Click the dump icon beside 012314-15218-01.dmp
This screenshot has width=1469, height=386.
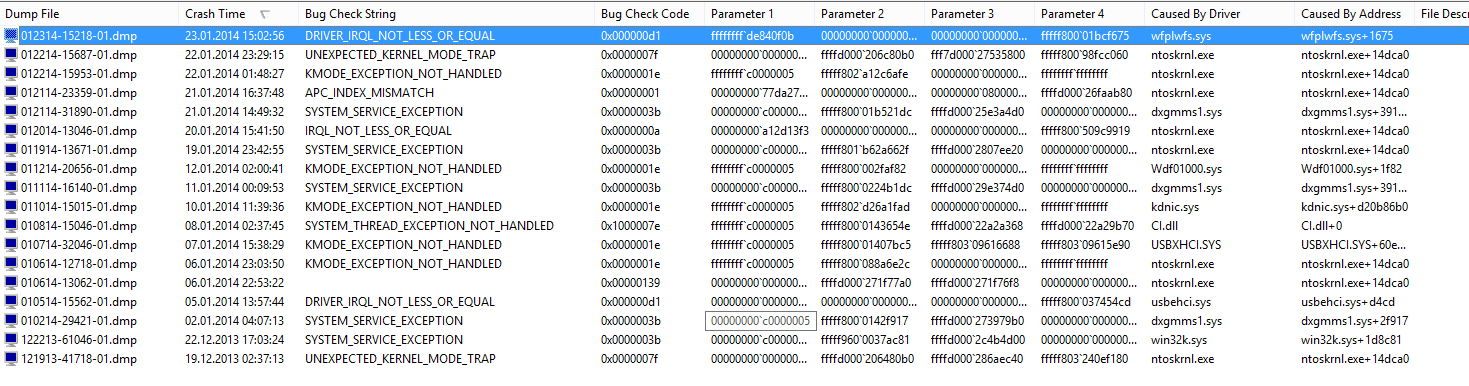pos(11,35)
